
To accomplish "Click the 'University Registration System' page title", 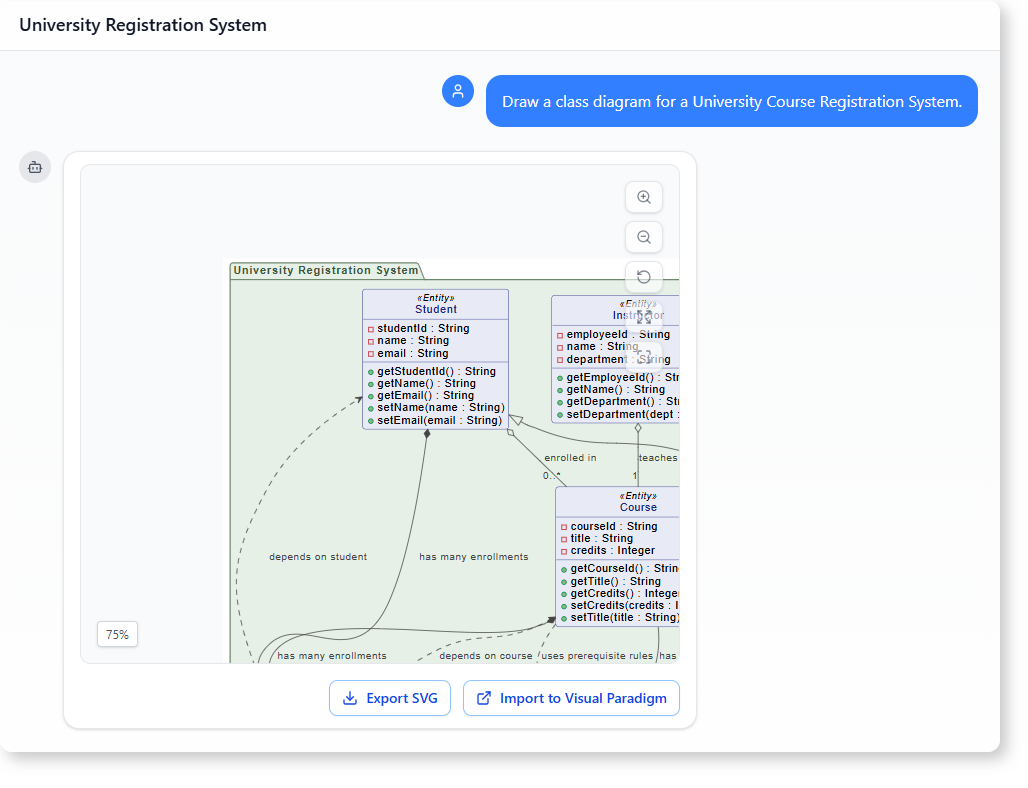I will [x=143, y=25].
